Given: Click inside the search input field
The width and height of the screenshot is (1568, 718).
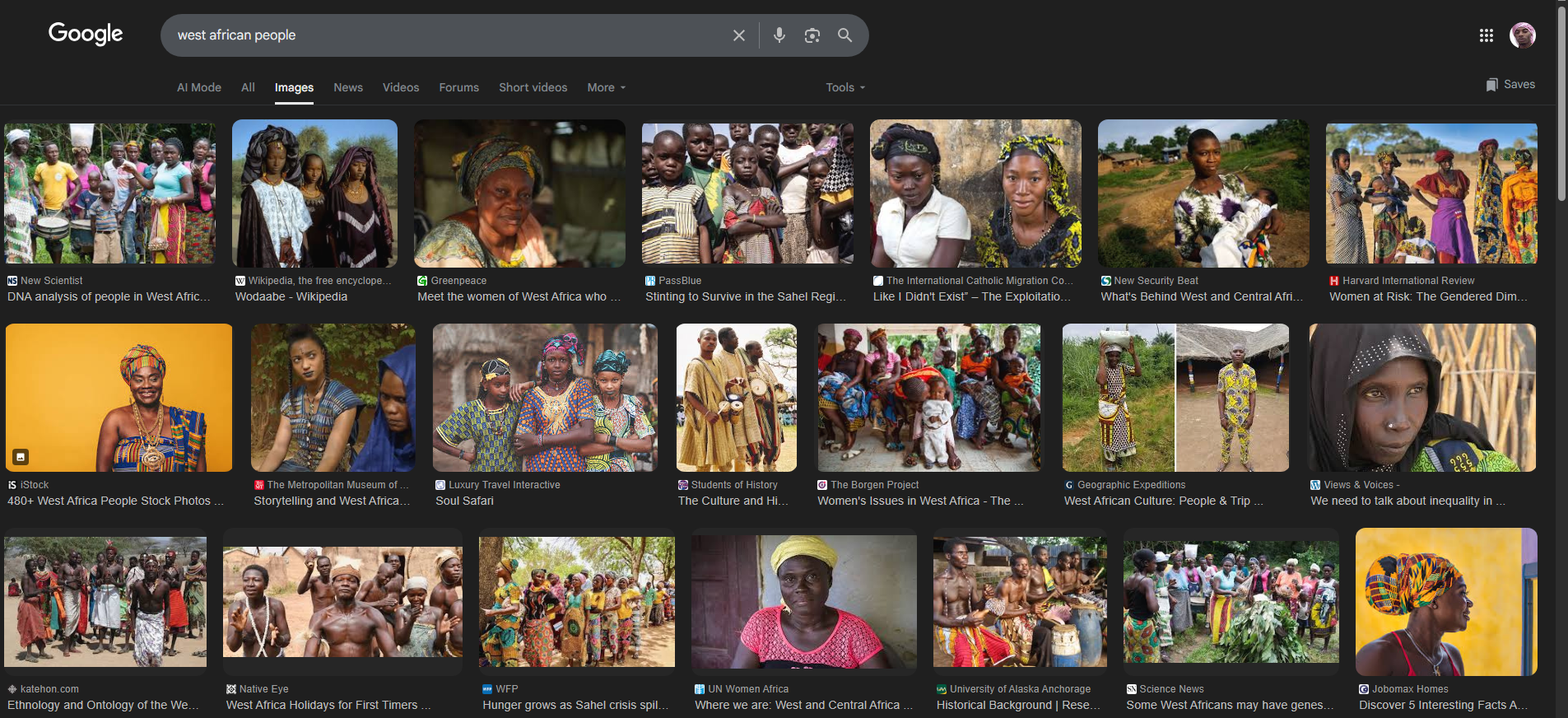Looking at the screenshot, I should pos(444,35).
